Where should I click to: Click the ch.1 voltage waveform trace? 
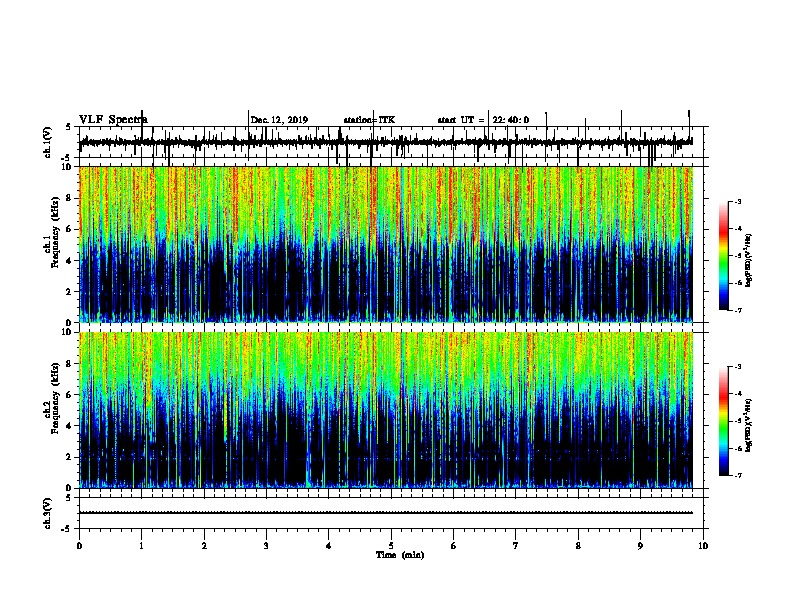386,142
